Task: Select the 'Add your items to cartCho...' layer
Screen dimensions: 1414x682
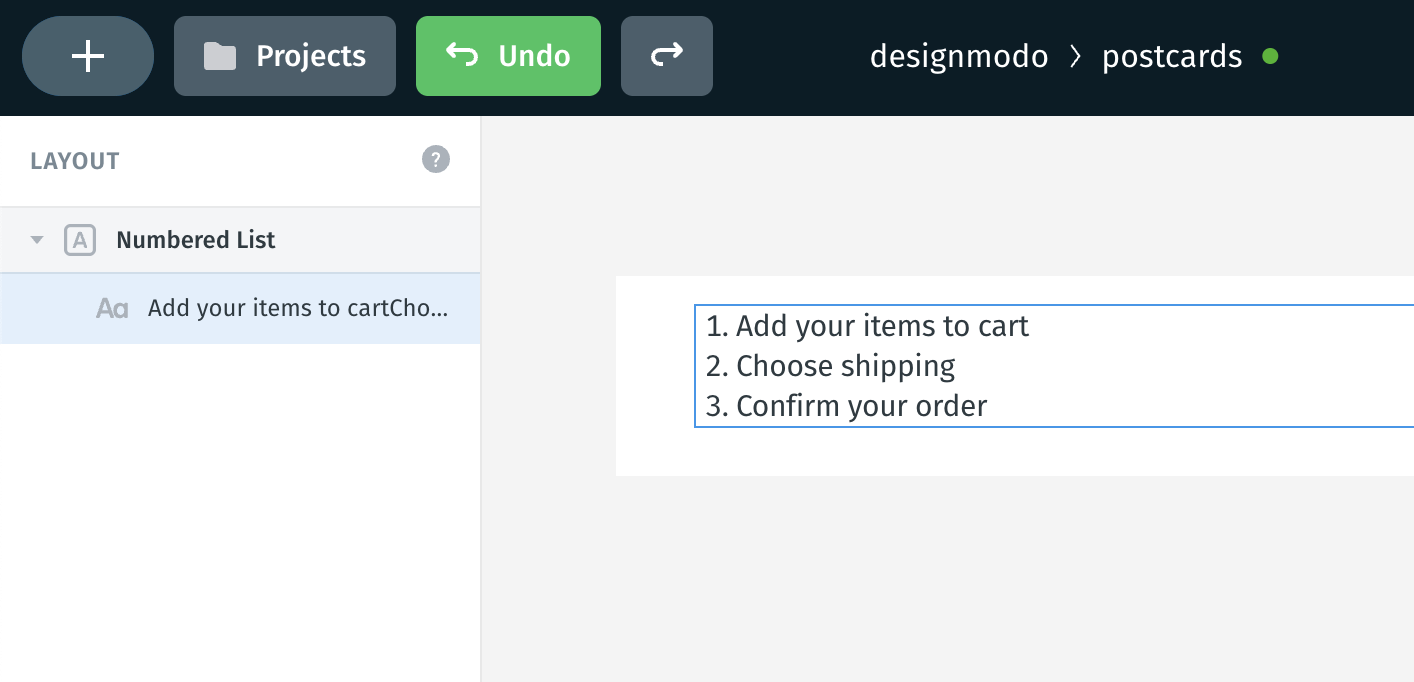Action: (240, 308)
